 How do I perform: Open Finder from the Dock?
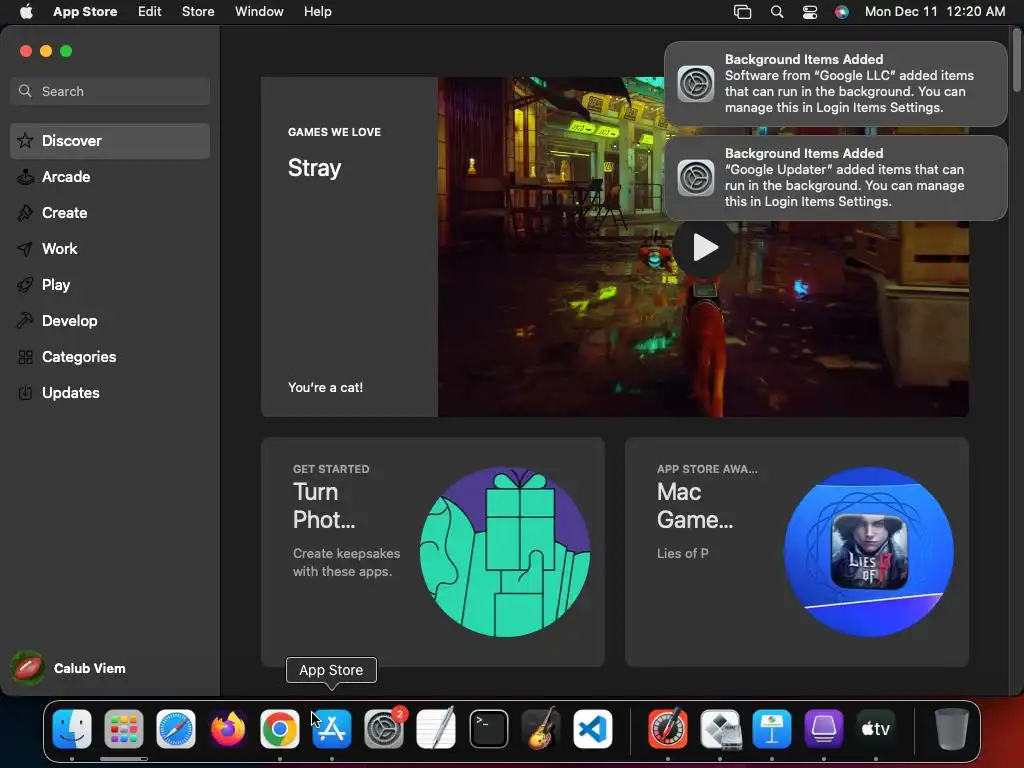point(72,728)
